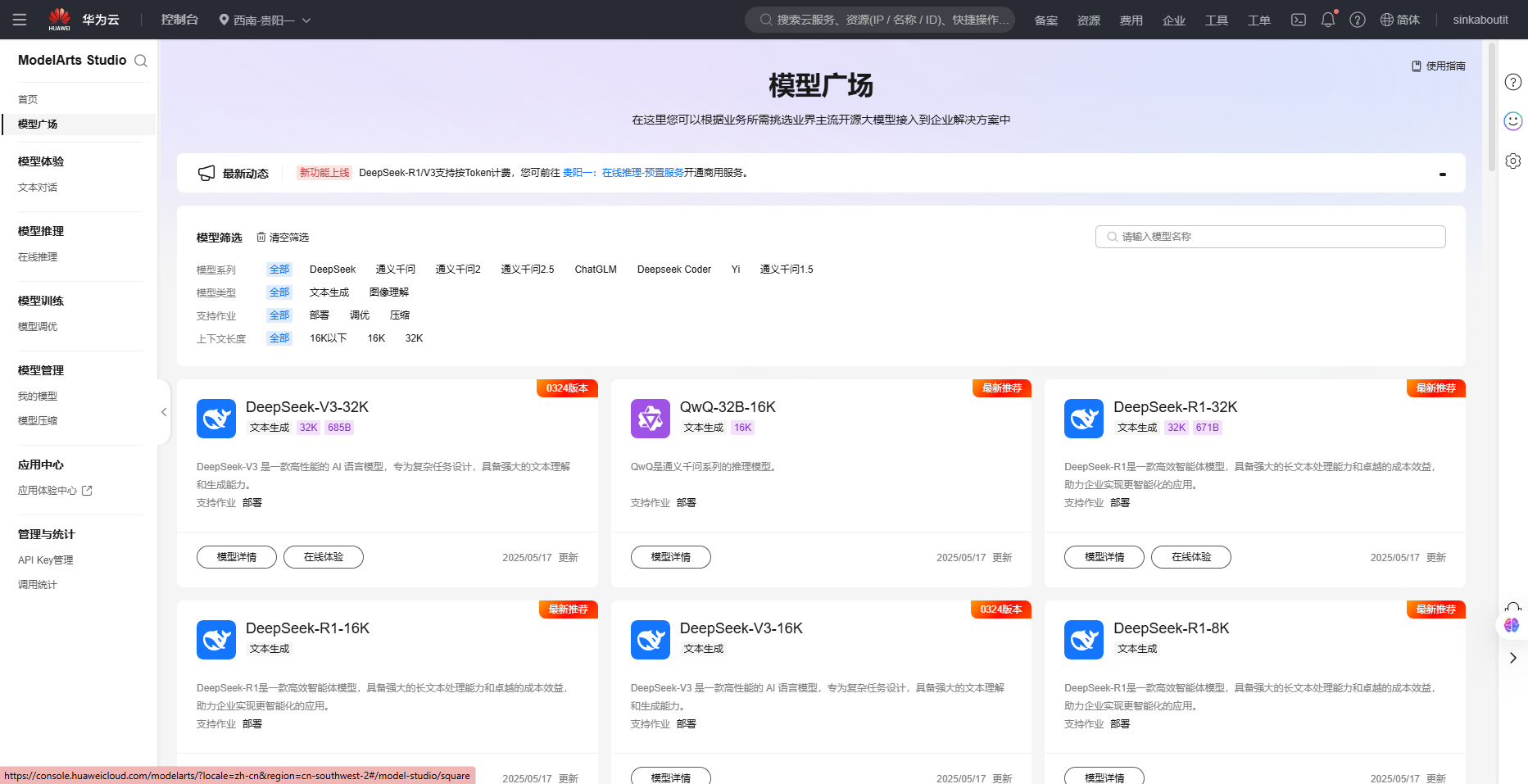Viewport: 1528px width, 784px height.
Task: Open the notification bell
Action: 1328,20
